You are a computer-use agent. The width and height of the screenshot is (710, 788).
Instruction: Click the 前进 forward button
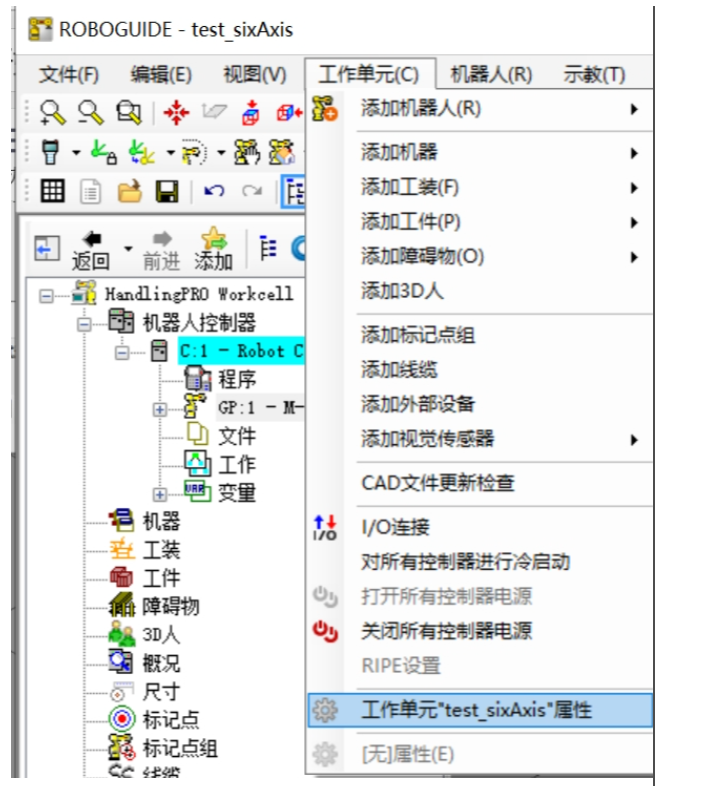tap(162, 250)
